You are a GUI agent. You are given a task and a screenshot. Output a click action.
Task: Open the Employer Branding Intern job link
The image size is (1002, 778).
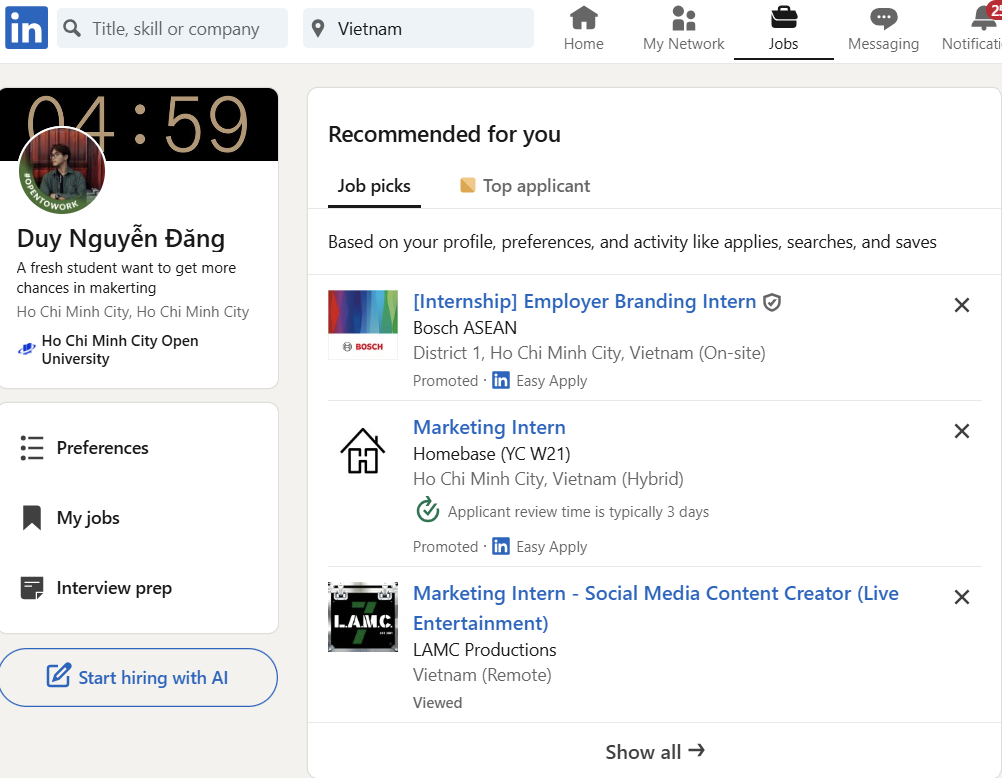(585, 301)
